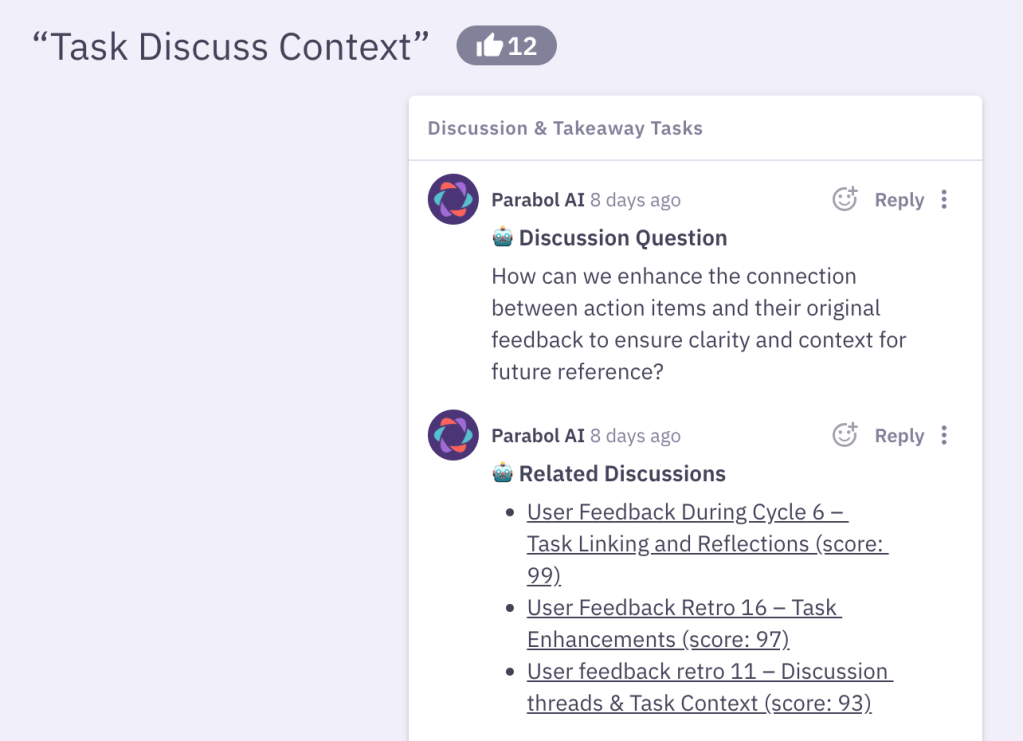The width and height of the screenshot is (1023, 741).
Task: Click Parabol AI name on first comment
Action: 538,200
